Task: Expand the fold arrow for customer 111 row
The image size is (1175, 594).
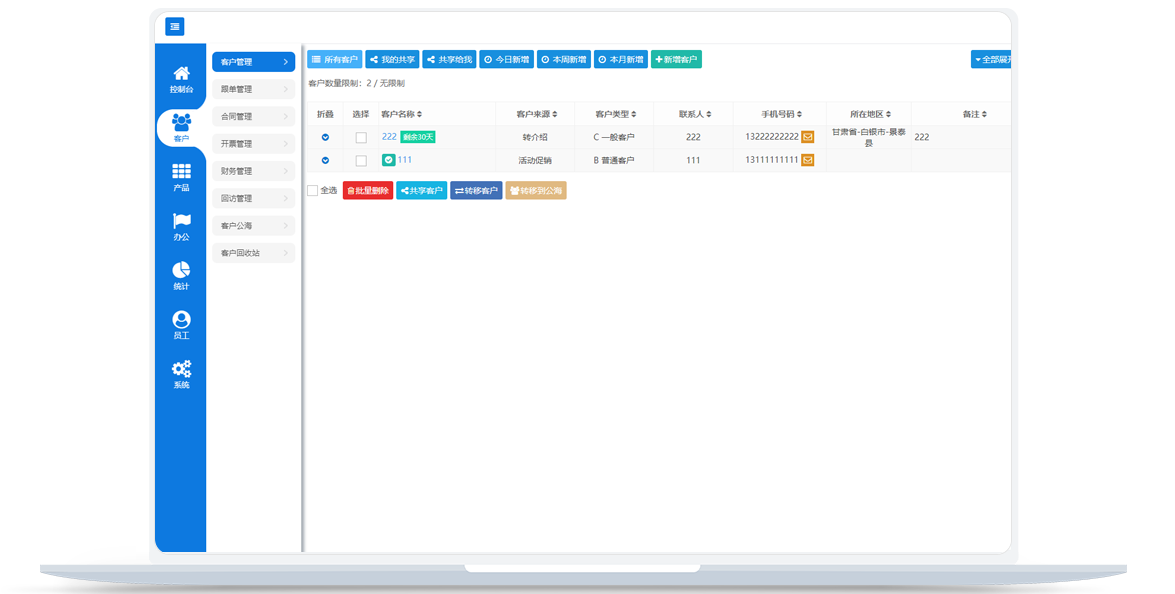Action: coord(325,160)
